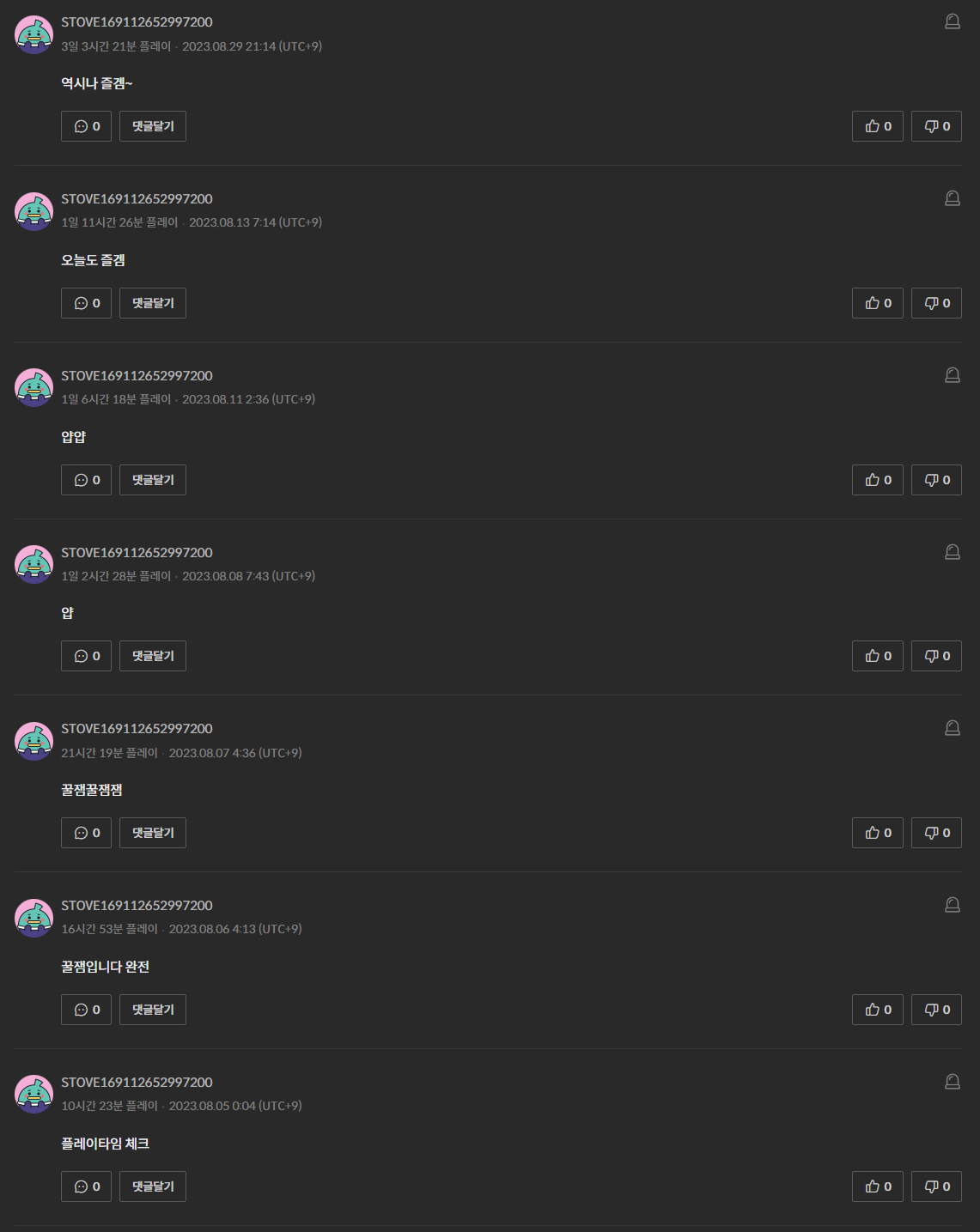The height and width of the screenshot is (1232, 980).
Task: Give thumbs down to the '얍' review
Action: pyautogui.click(x=936, y=656)
